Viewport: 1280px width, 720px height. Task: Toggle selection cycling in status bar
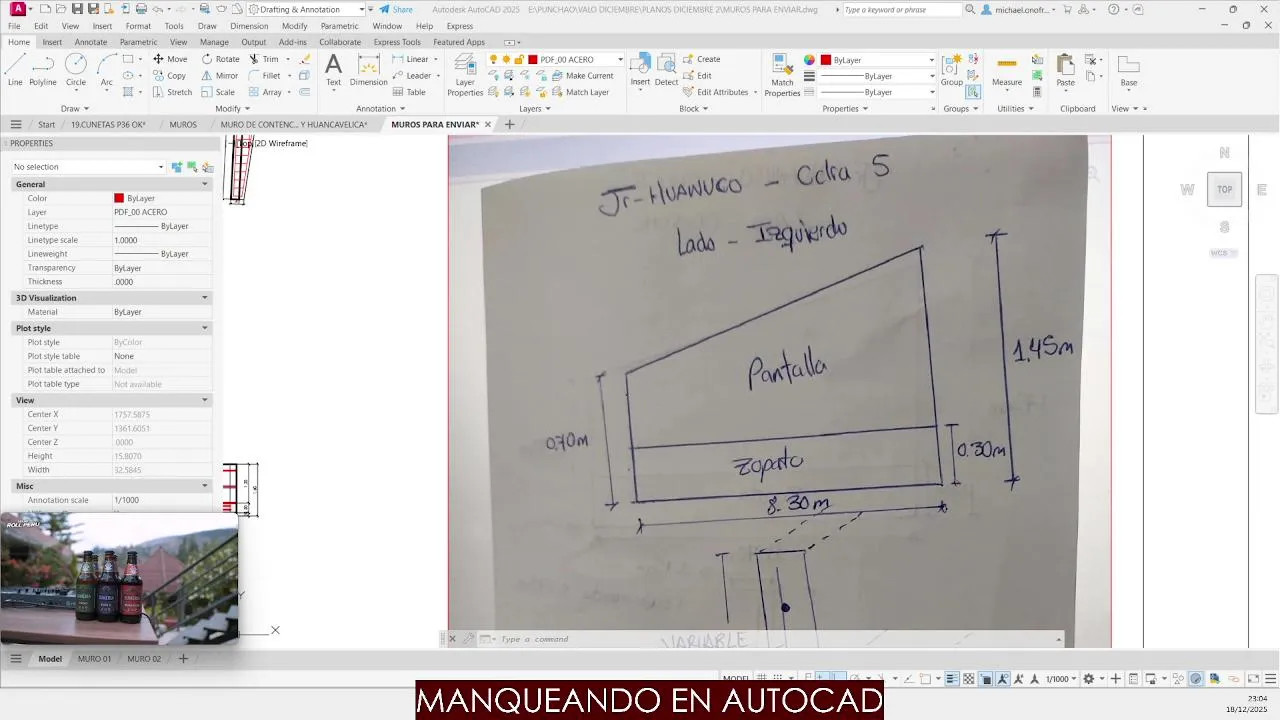(986, 679)
